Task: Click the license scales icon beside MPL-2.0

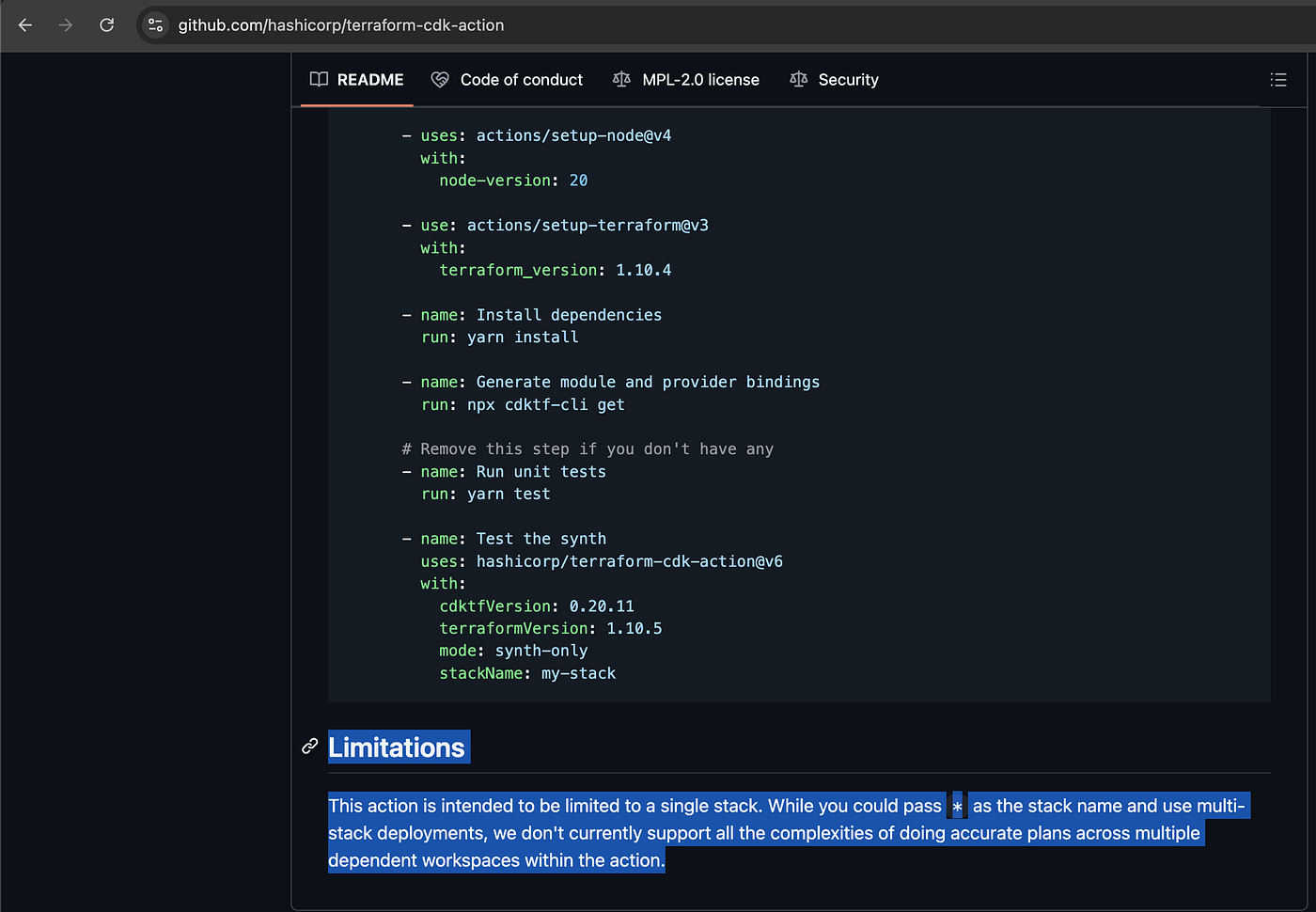Action: pos(621,80)
